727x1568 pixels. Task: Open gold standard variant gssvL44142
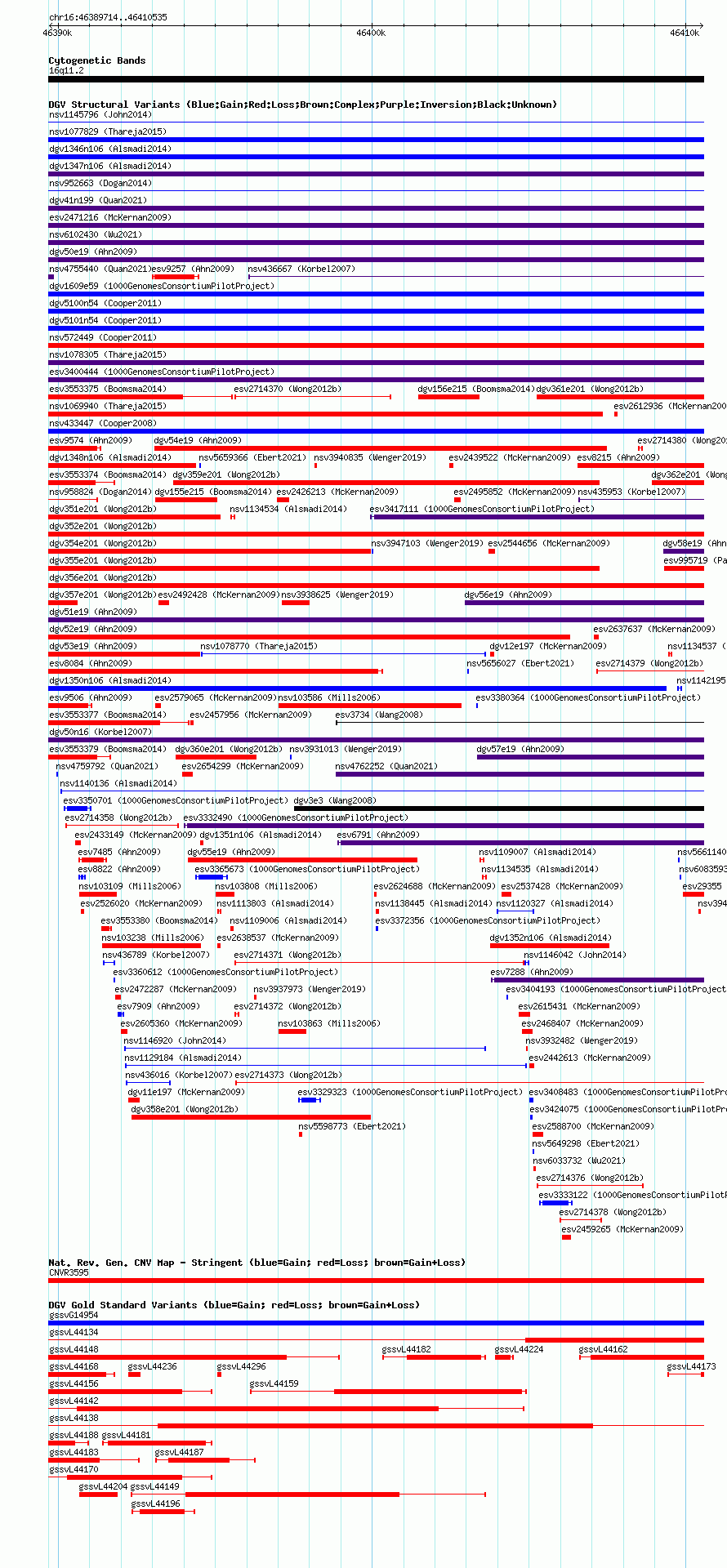pos(74,1401)
